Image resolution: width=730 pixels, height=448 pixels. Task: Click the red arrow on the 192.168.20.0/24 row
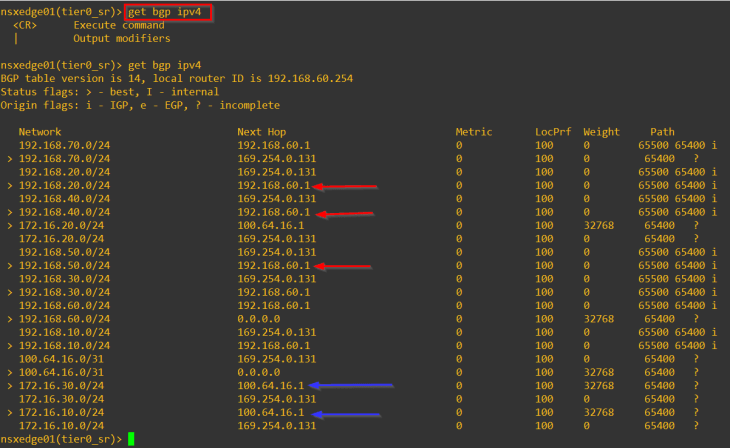[x=343, y=186]
